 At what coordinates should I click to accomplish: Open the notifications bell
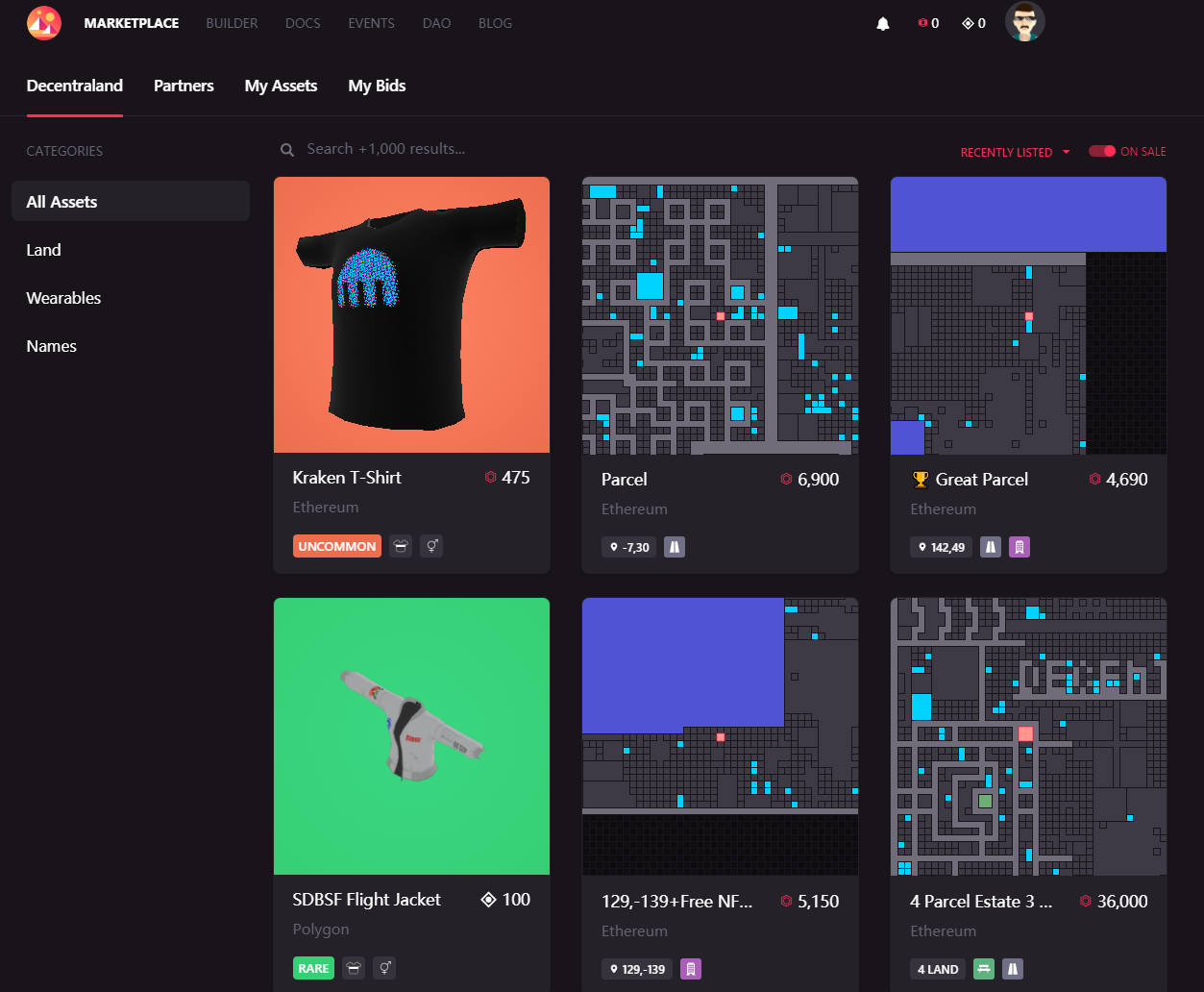(x=883, y=24)
